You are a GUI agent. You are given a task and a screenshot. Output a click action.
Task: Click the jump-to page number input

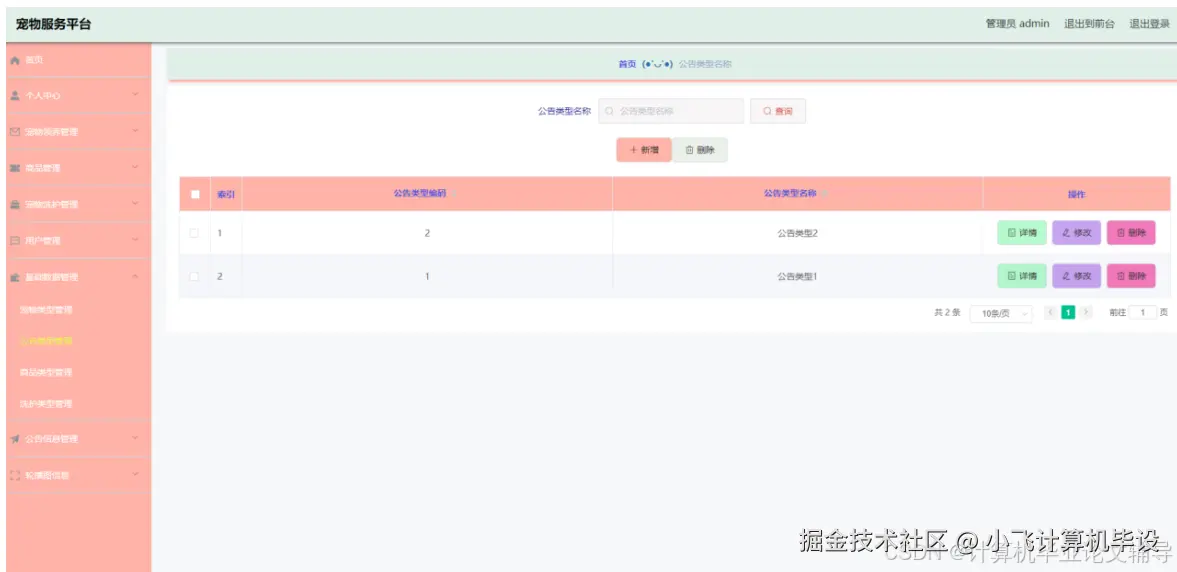(x=1142, y=312)
